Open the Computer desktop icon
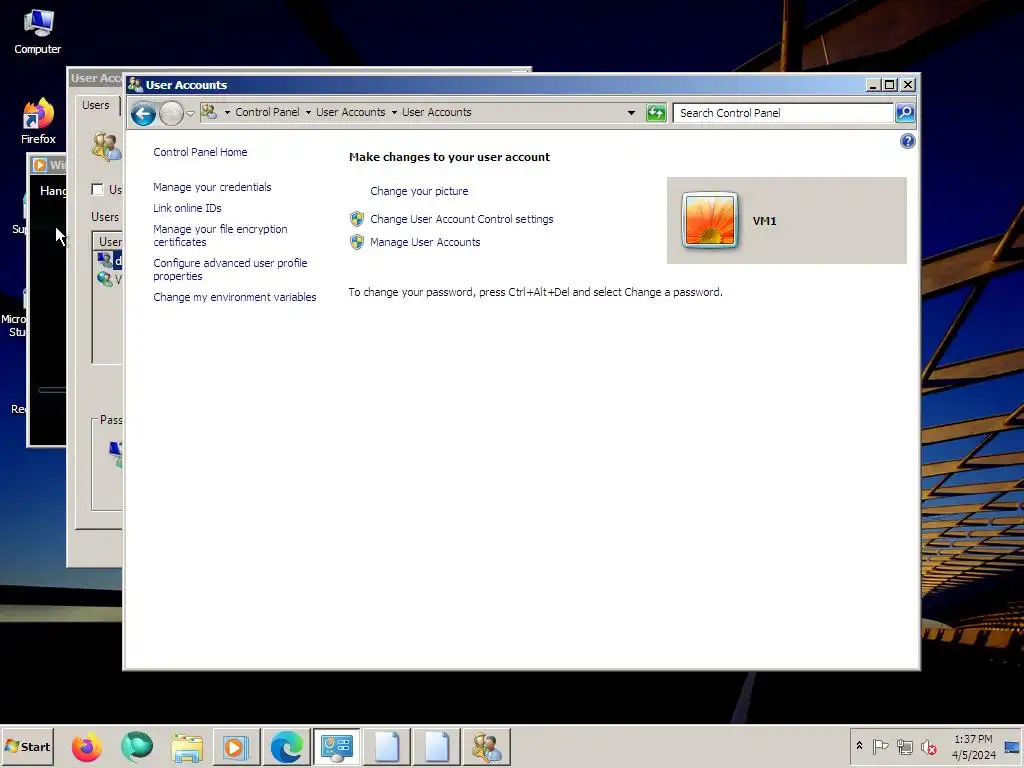The width and height of the screenshot is (1024, 768). click(x=37, y=32)
